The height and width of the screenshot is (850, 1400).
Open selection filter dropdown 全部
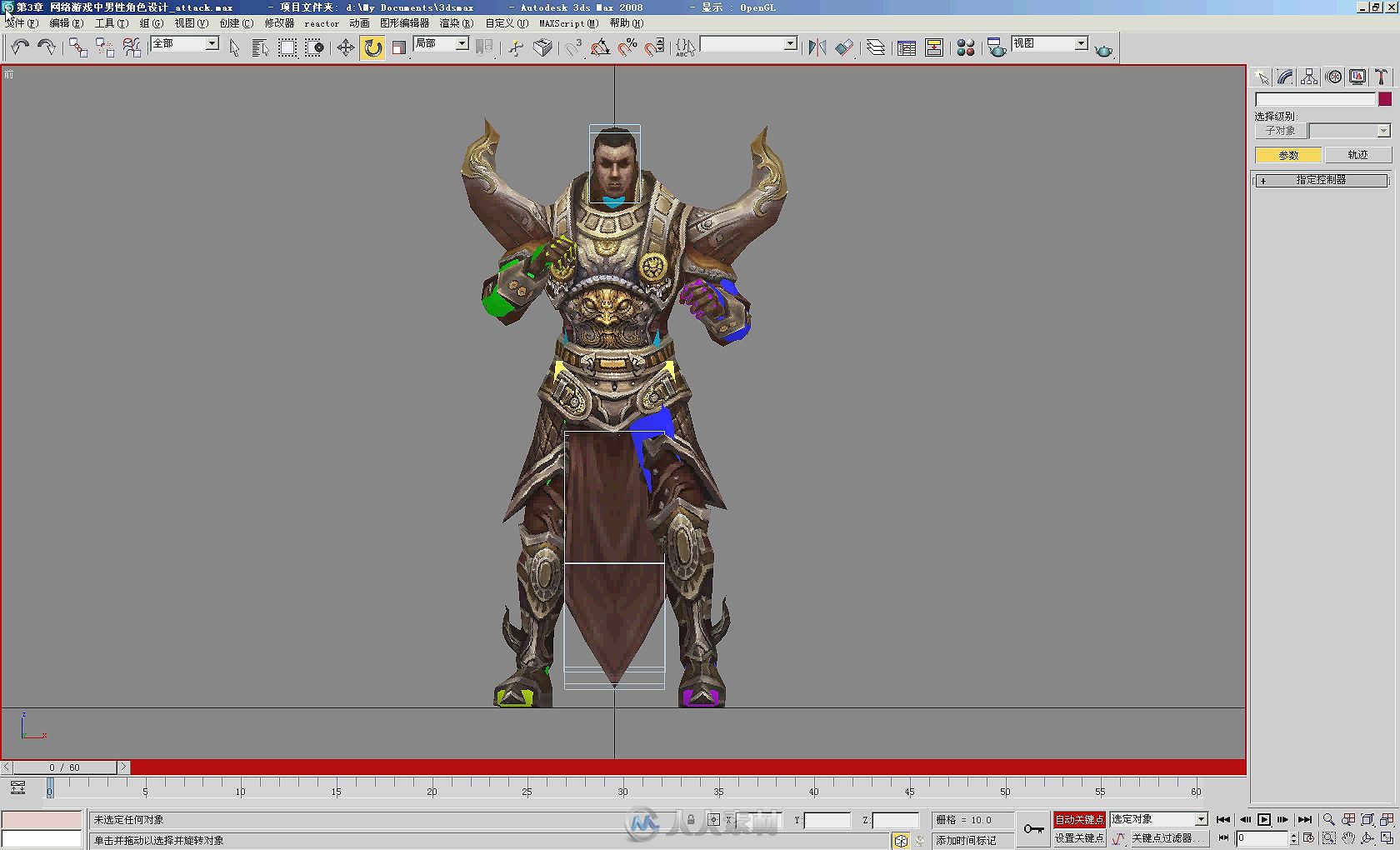pos(184,43)
